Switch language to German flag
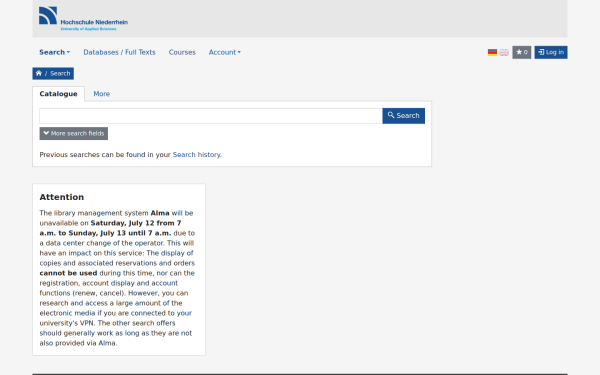 tap(492, 52)
